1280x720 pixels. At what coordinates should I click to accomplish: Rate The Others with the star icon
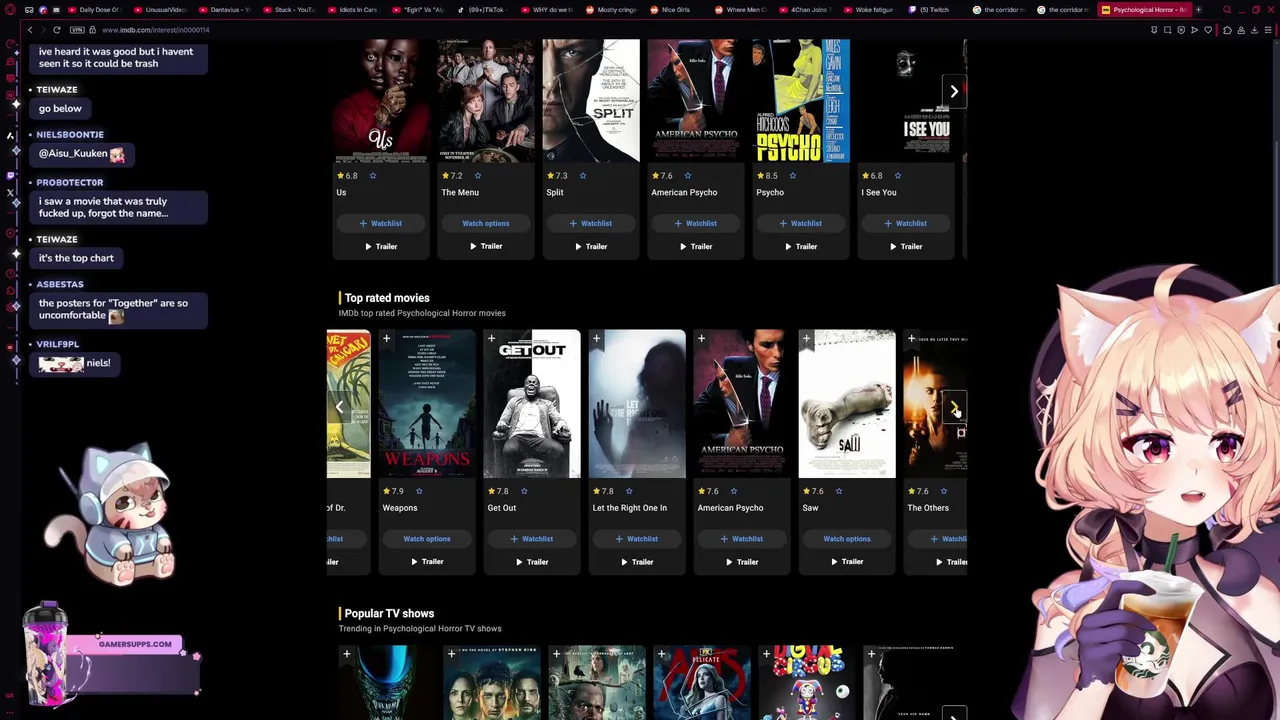click(x=944, y=491)
